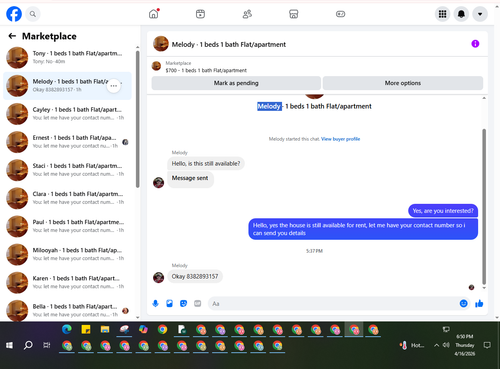Select the Melody conversation row

pos(67,86)
